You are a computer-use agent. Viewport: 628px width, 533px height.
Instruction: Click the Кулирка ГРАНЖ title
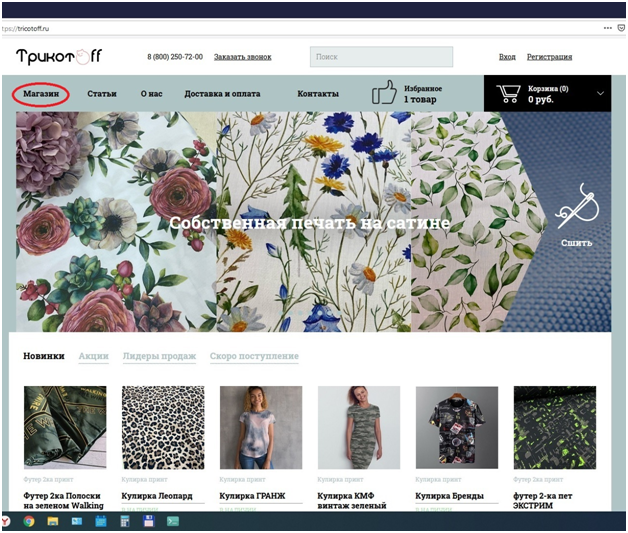(252, 496)
